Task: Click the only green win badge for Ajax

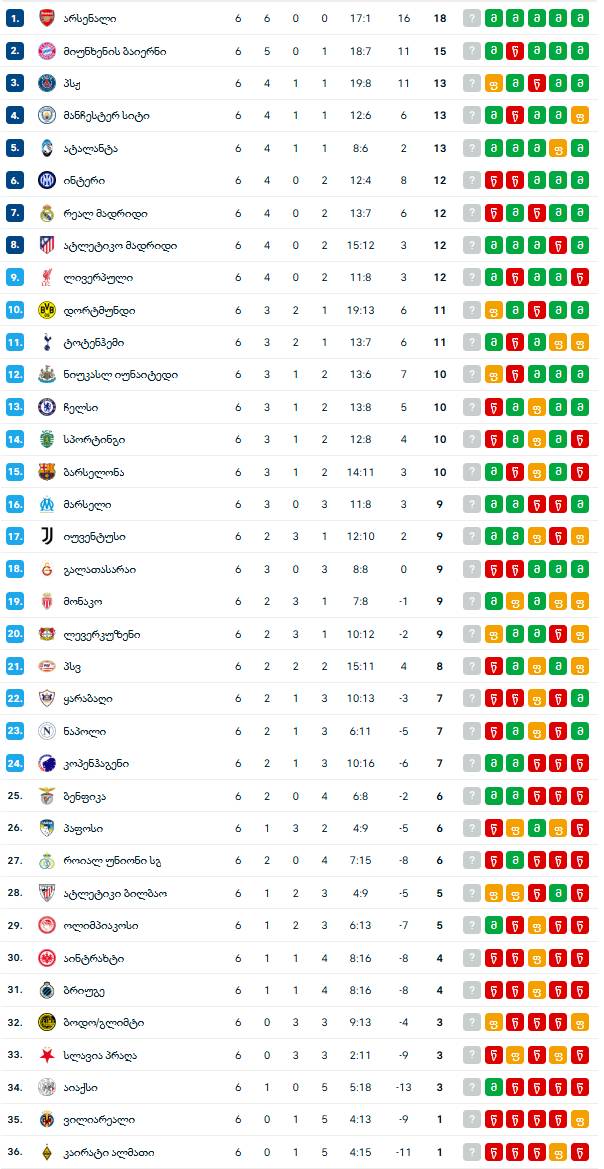Action: point(493,1087)
